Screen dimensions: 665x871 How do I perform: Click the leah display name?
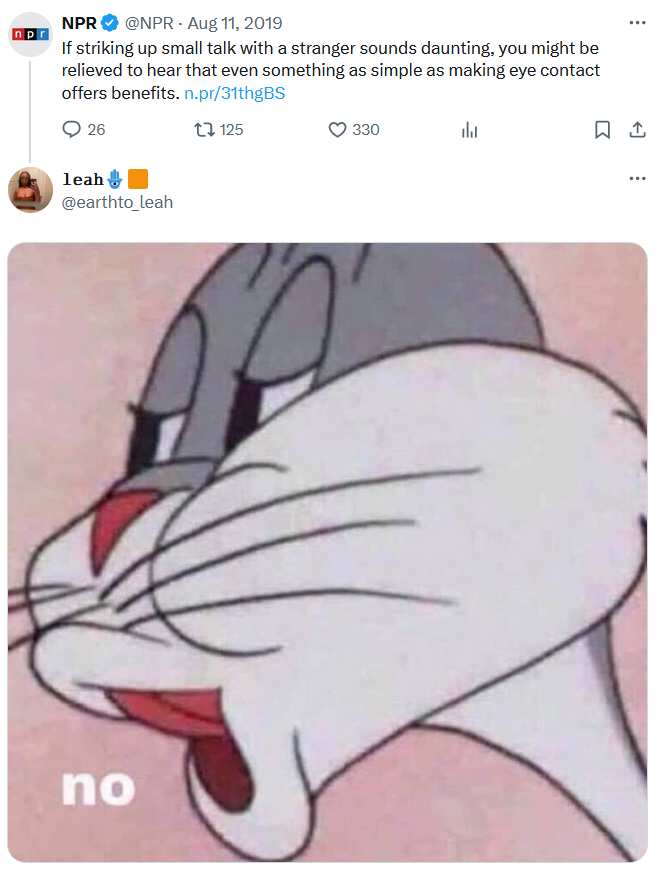coord(82,180)
